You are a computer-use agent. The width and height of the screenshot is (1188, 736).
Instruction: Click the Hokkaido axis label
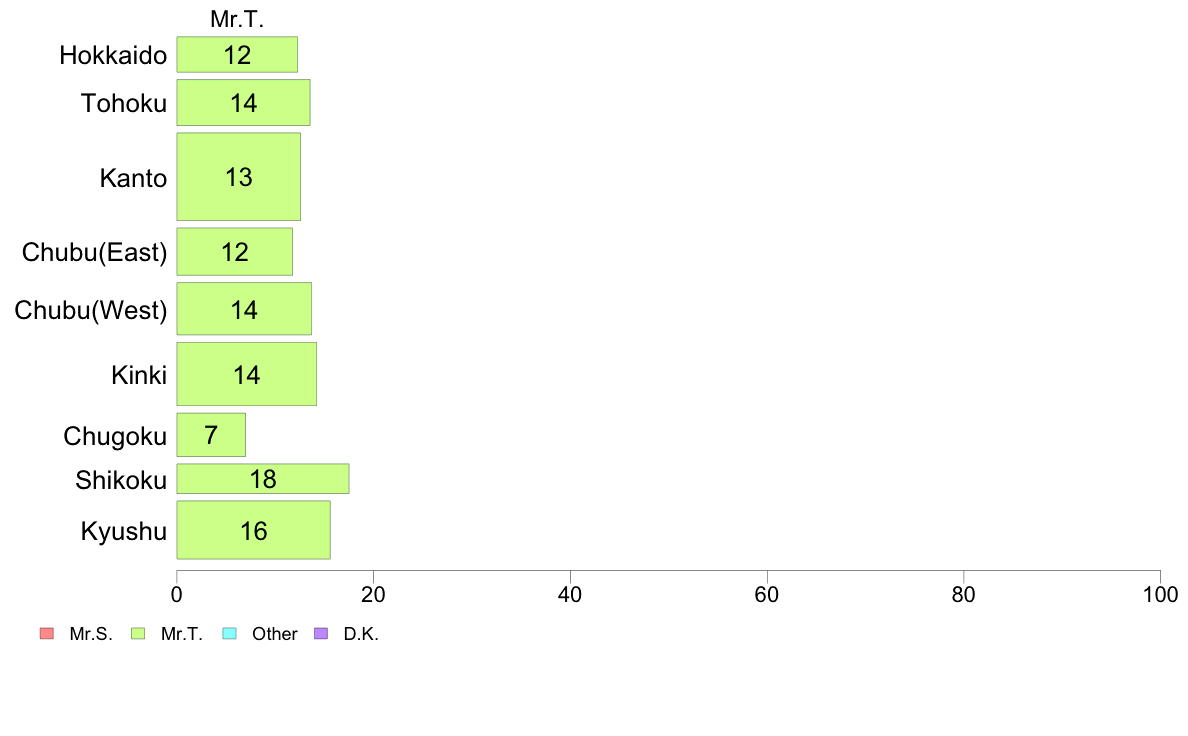[113, 55]
